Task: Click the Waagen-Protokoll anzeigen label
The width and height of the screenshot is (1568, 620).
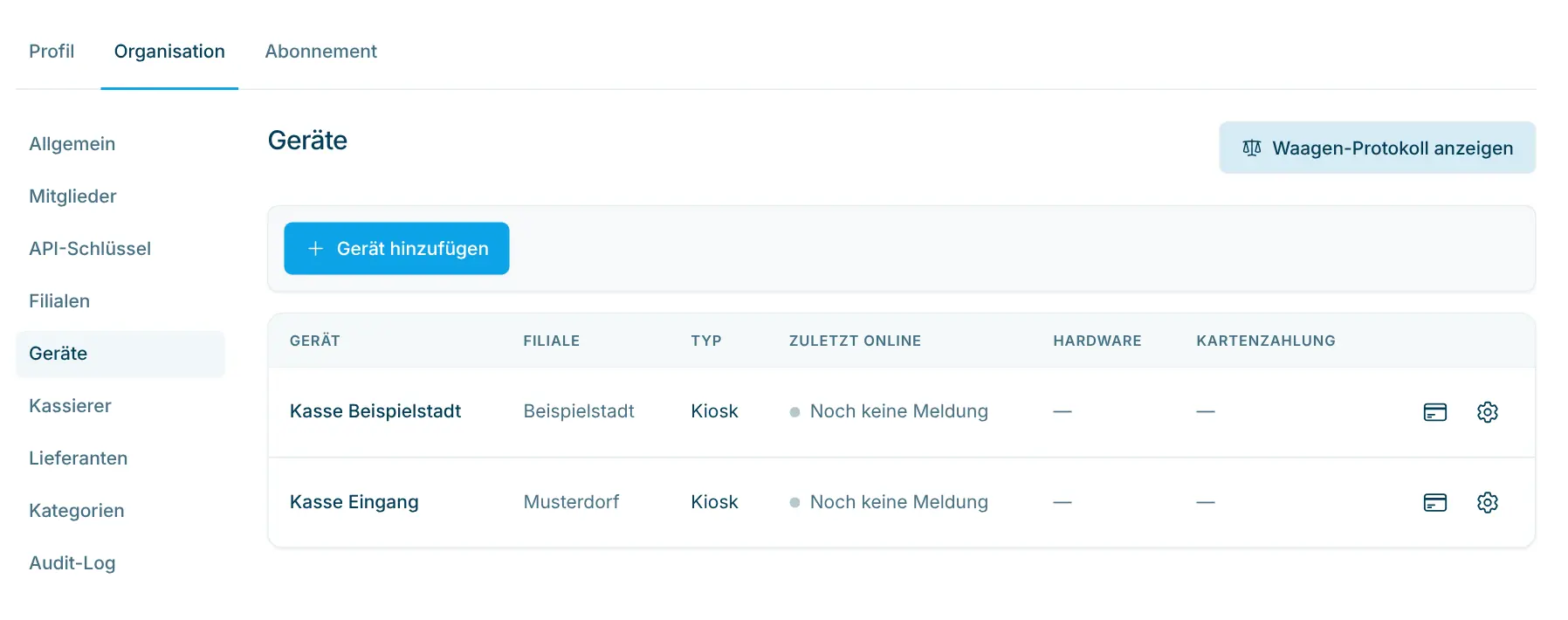Action: click(1393, 148)
